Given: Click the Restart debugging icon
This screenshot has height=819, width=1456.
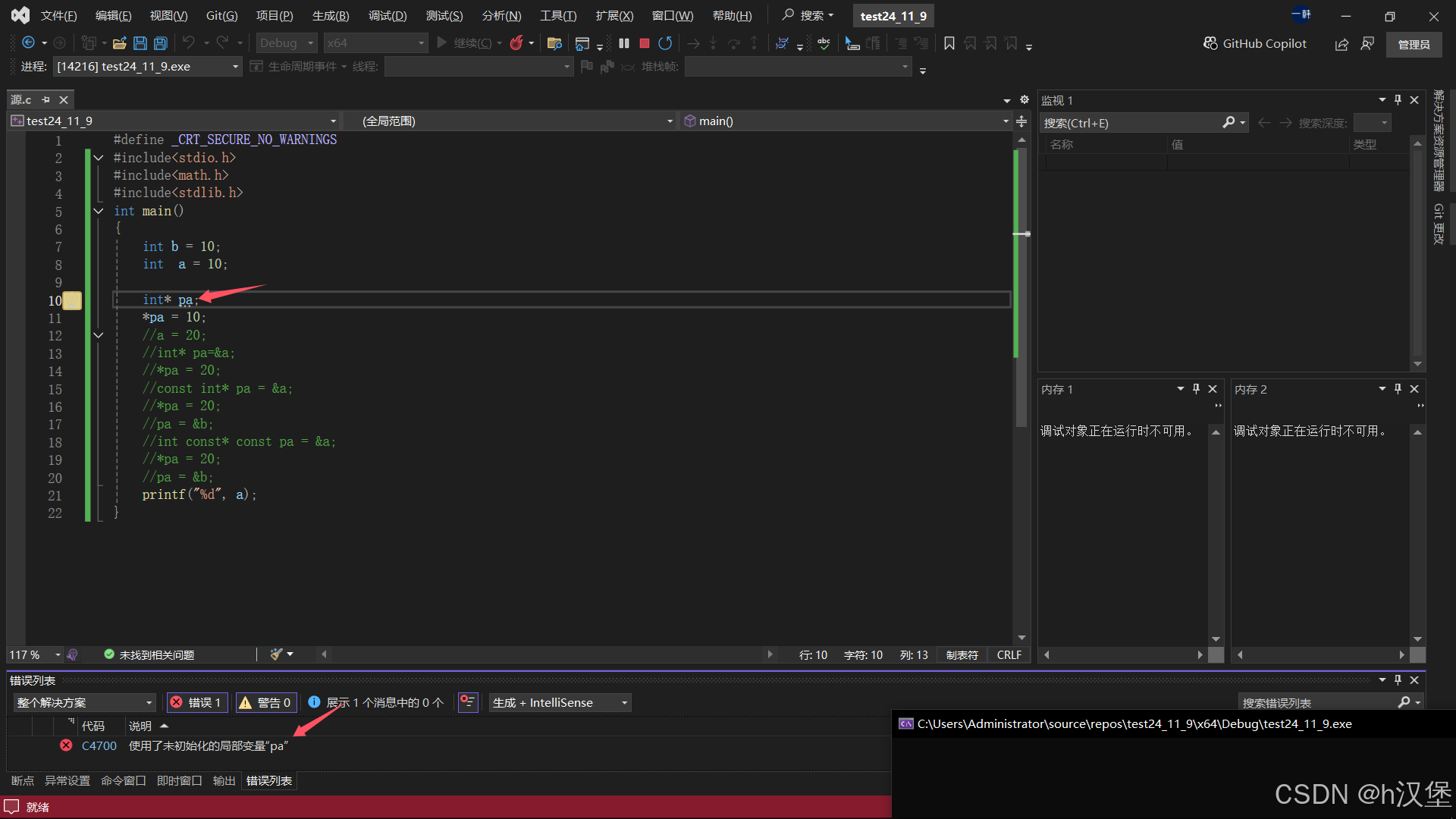Looking at the screenshot, I should [x=665, y=43].
